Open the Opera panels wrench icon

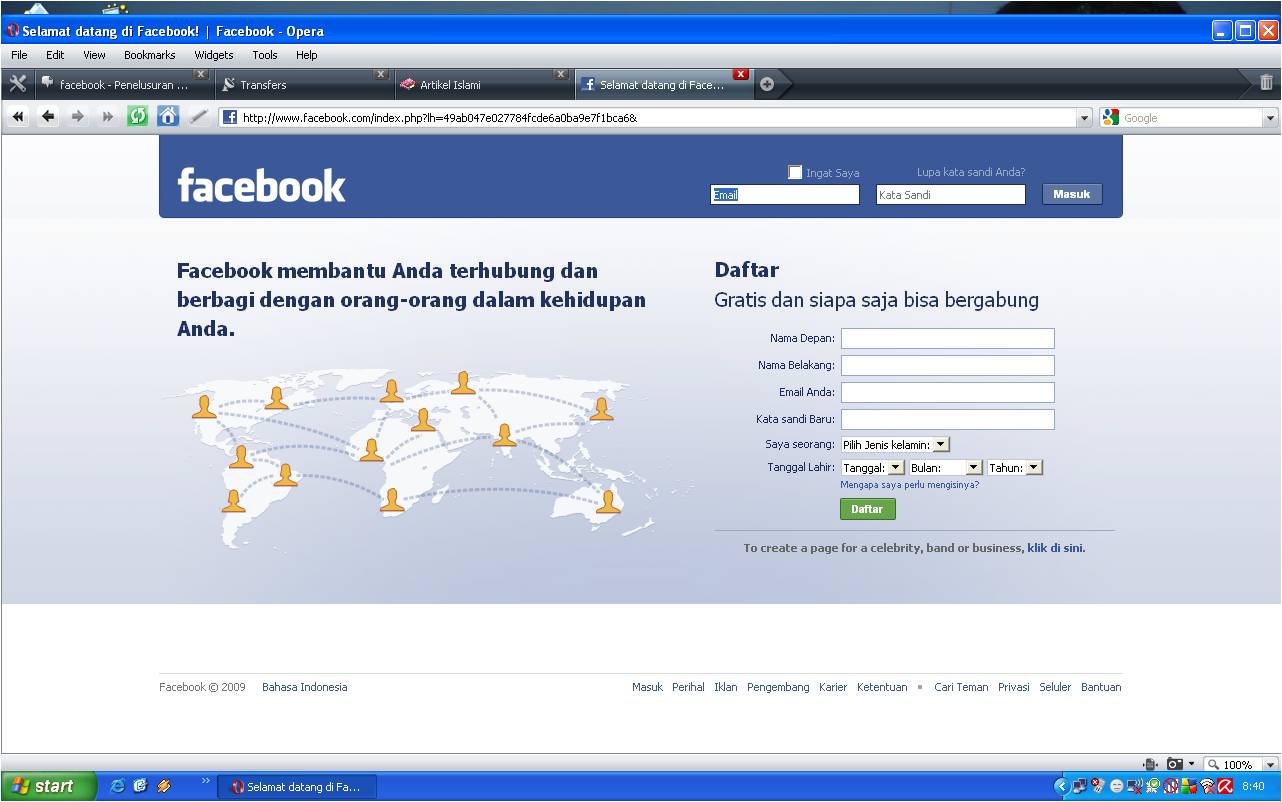coord(17,84)
